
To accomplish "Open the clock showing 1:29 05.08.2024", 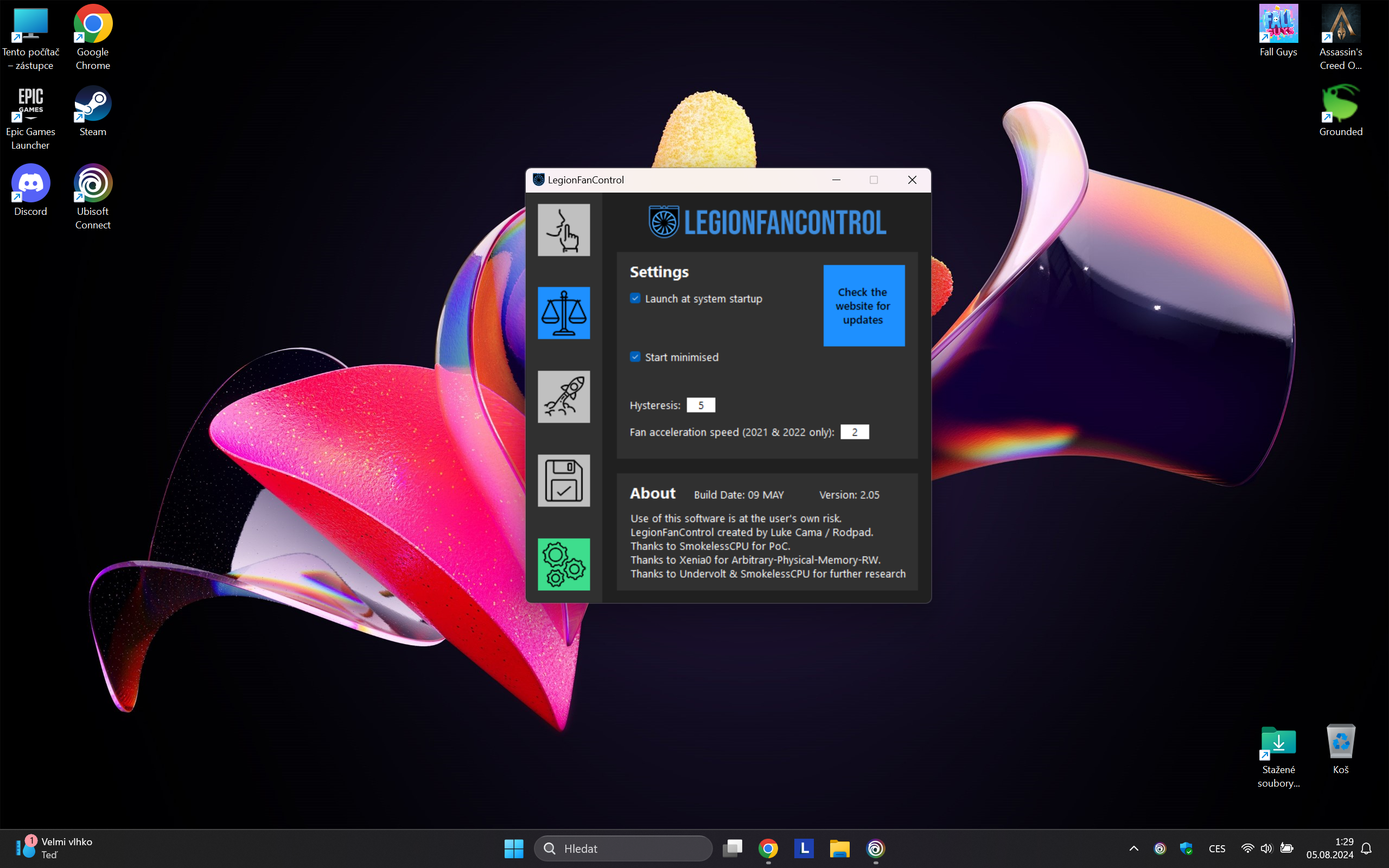I will [1330, 848].
